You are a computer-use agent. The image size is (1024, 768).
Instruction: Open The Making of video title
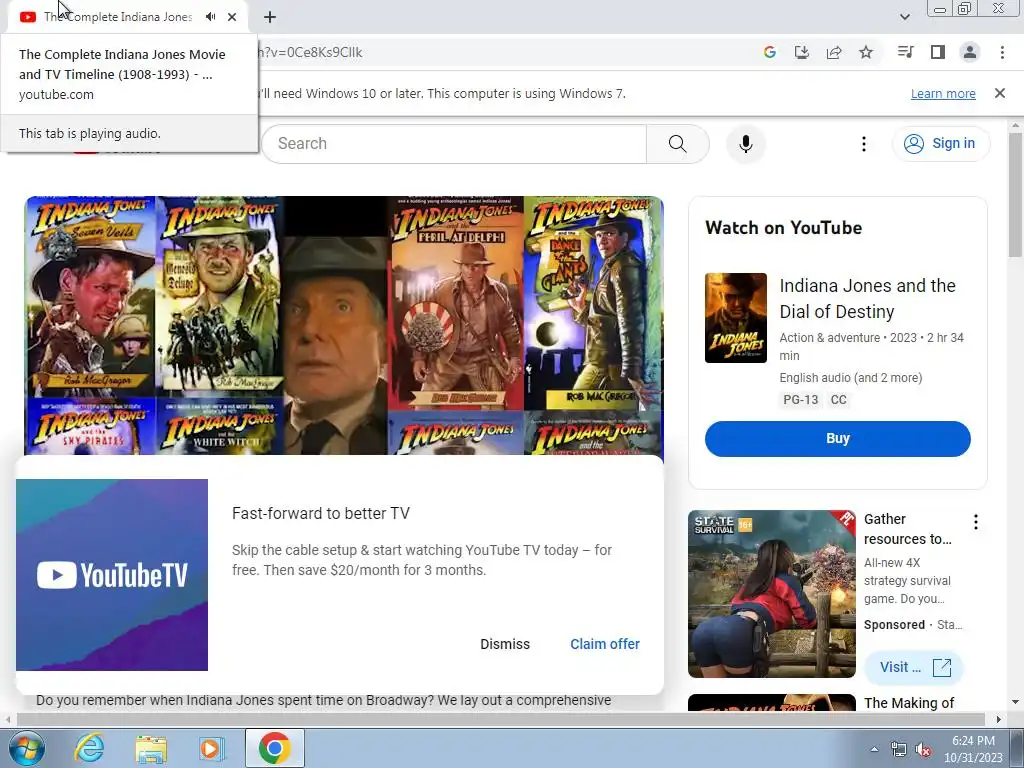click(x=908, y=703)
